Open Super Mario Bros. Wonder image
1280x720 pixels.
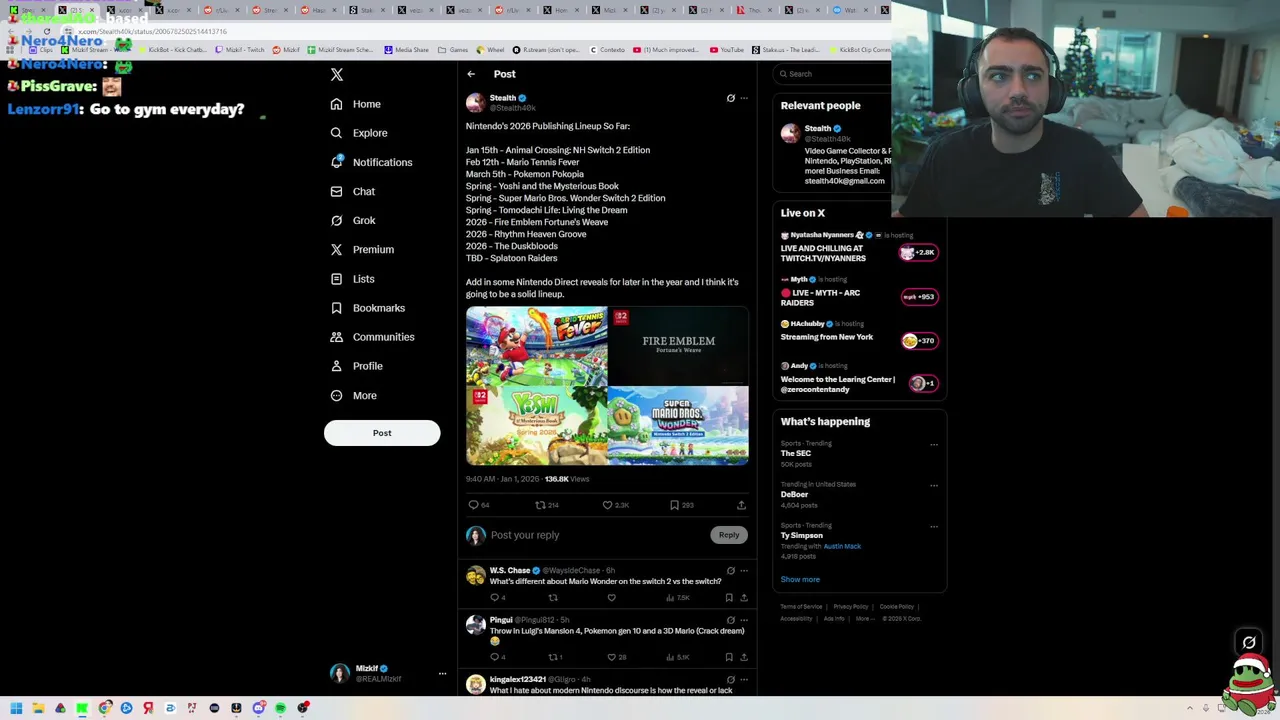[x=679, y=426]
